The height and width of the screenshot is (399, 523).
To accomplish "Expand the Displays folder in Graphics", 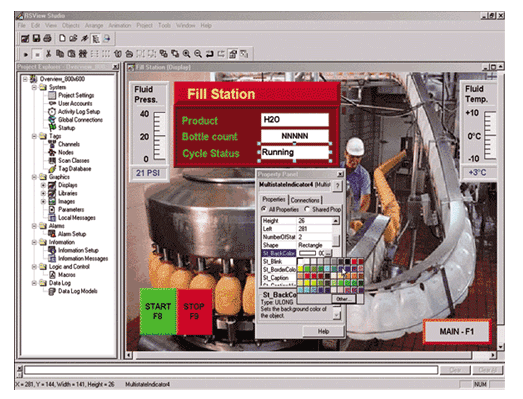I will (43, 185).
